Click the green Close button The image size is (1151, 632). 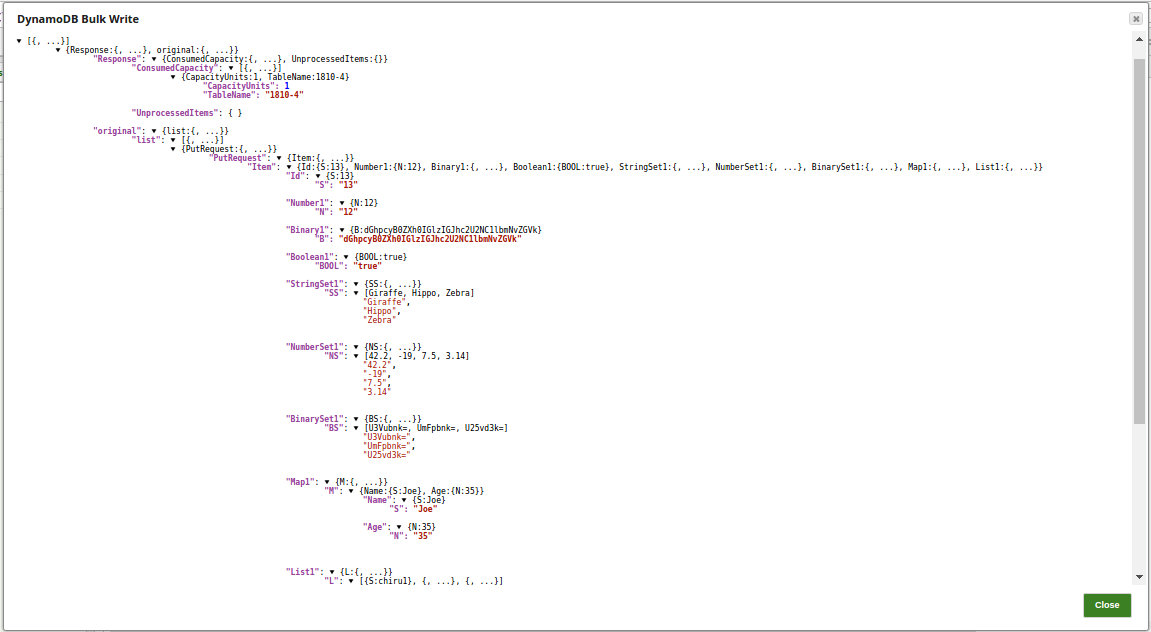click(x=1107, y=605)
